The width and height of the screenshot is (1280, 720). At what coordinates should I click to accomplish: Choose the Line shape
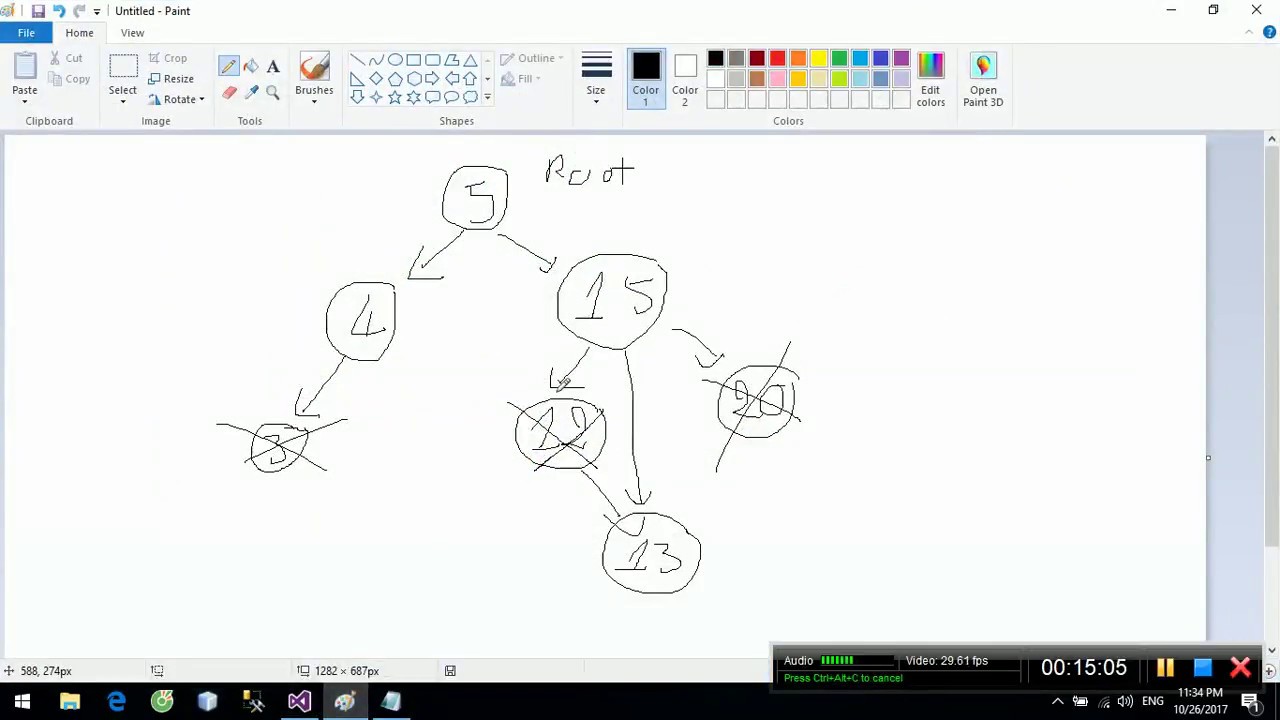pos(357,60)
